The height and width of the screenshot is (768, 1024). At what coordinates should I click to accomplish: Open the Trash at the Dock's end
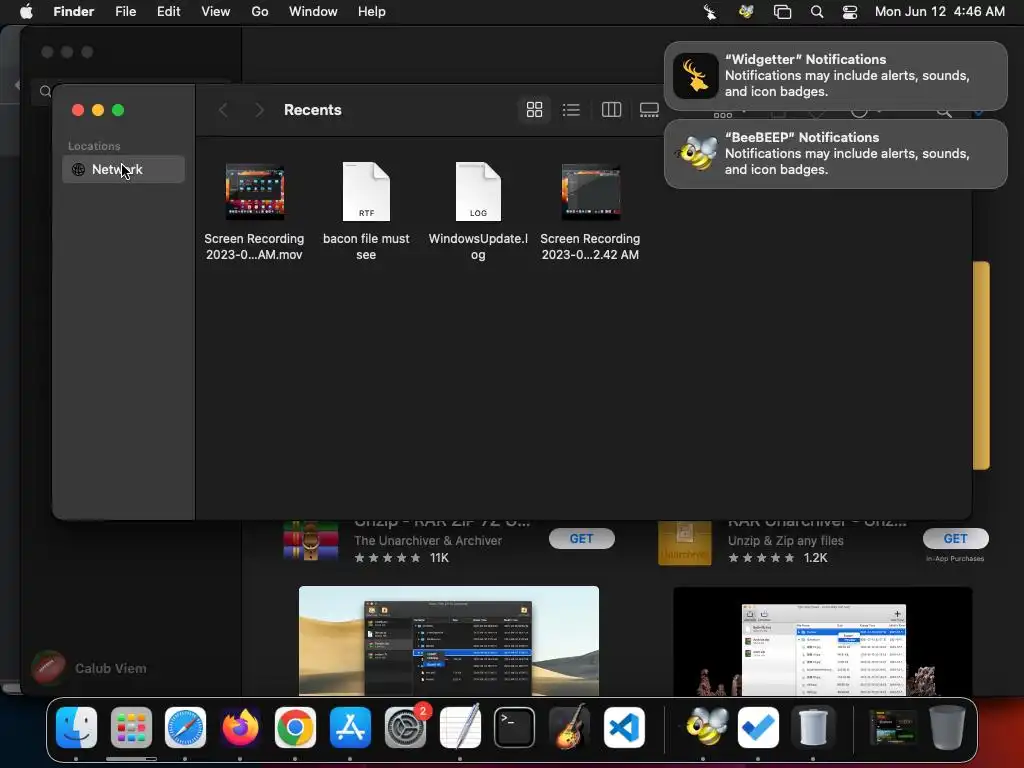coord(948,728)
